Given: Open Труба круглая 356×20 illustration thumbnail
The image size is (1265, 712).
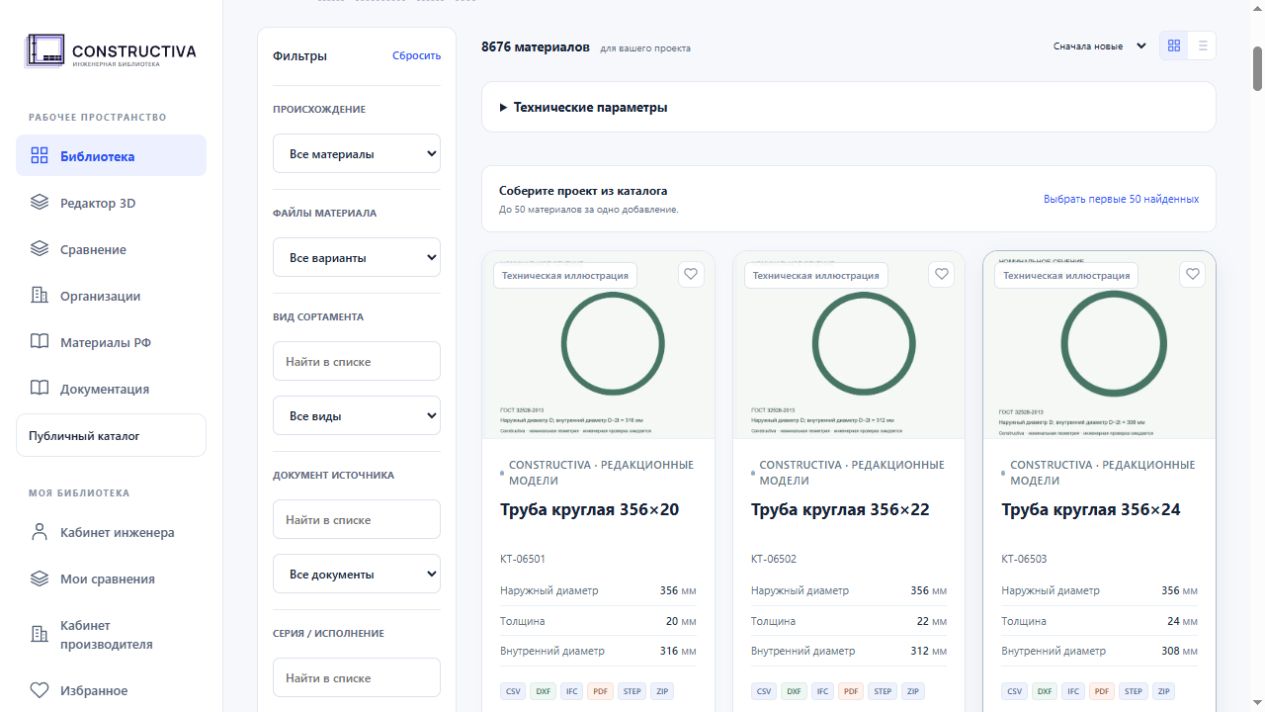Looking at the screenshot, I should point(598,345).
